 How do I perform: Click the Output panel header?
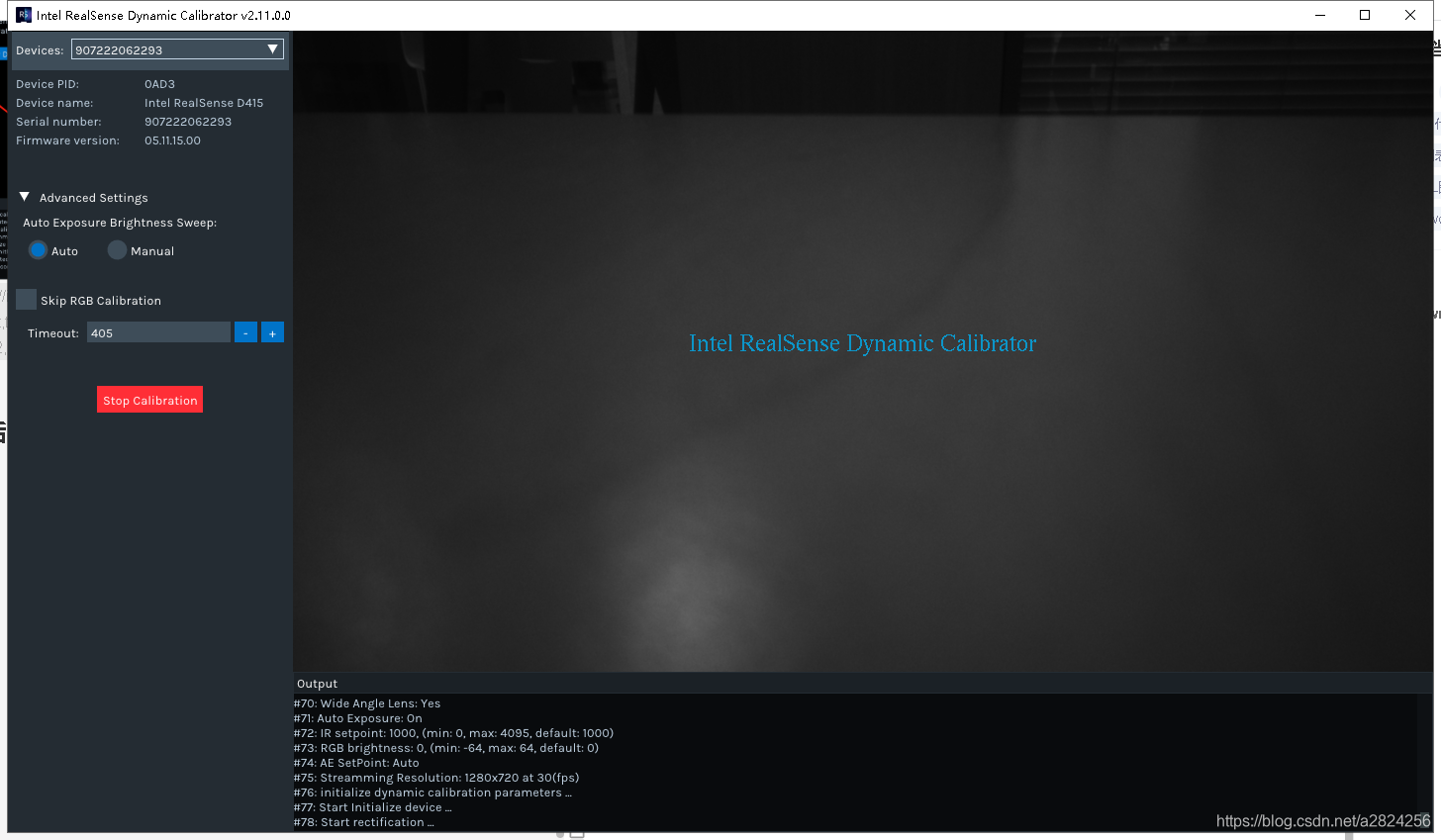tap(862, 684)
